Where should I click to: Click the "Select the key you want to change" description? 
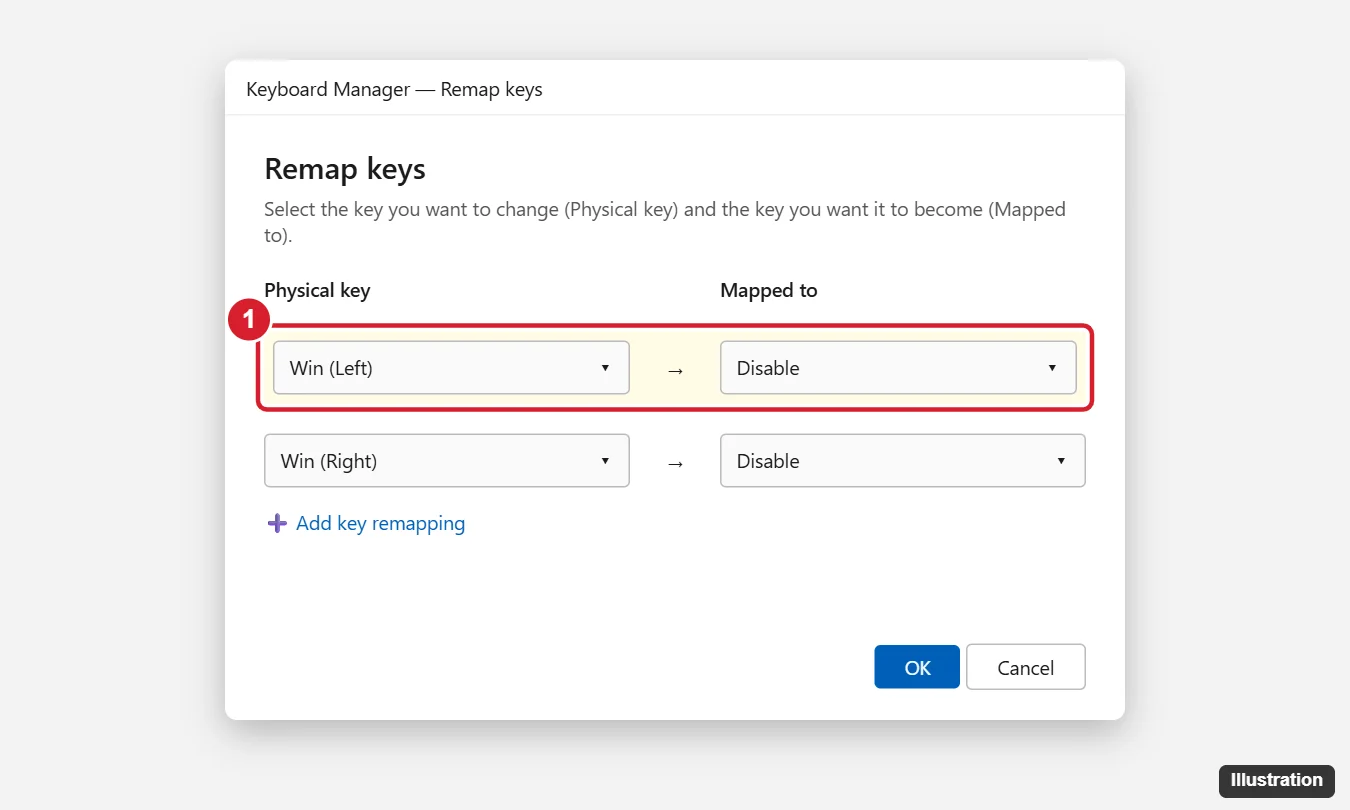665,222
